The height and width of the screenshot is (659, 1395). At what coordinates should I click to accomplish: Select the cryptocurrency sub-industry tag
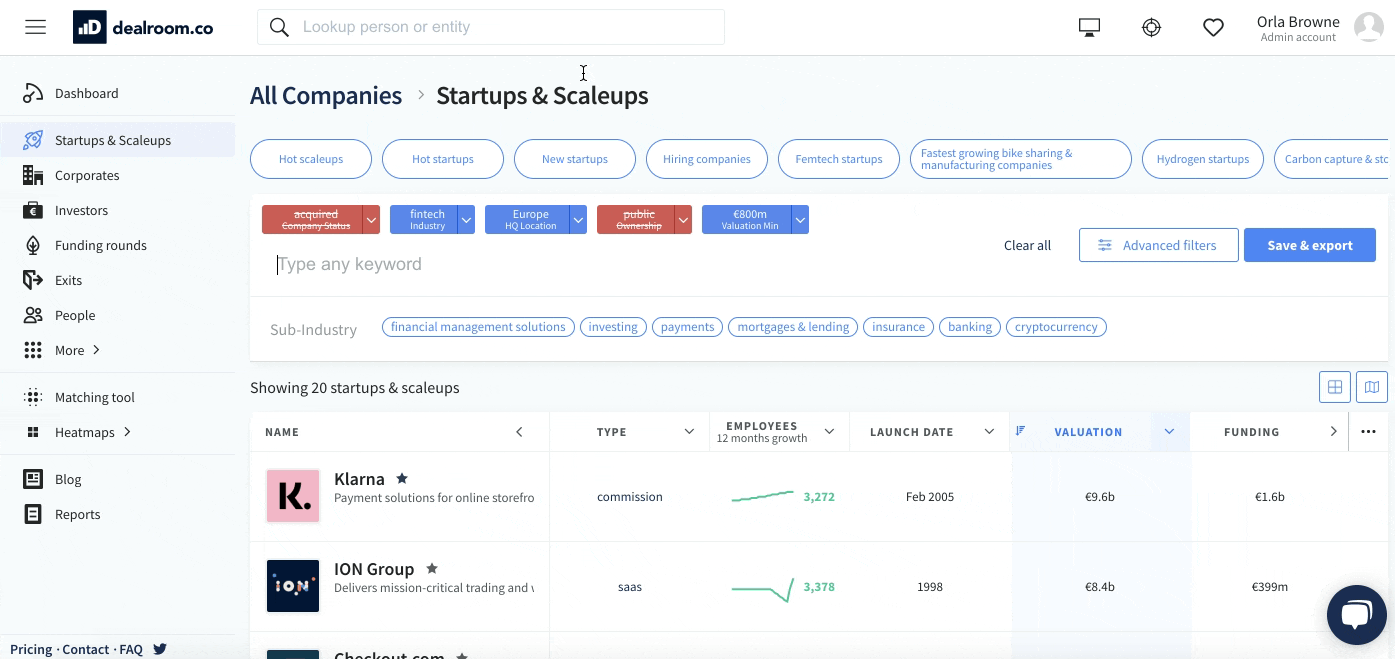(1056, 327)
